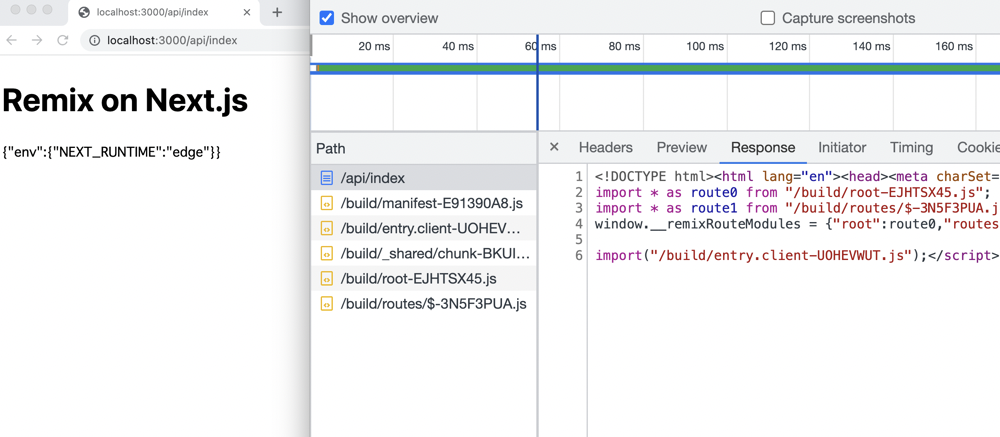This screenshot has width=1000, height=437.
Task: Close the request details pane
Action: point(554,147)
